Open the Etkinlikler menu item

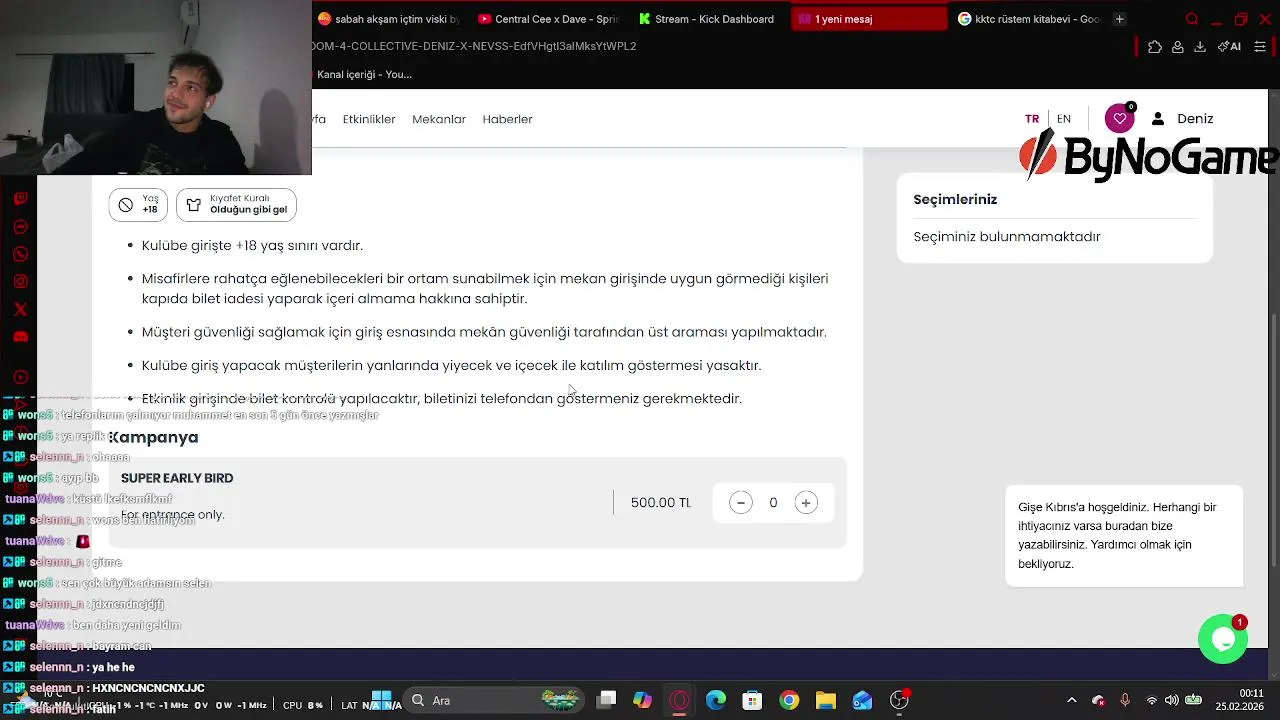(x=369, y=119)
